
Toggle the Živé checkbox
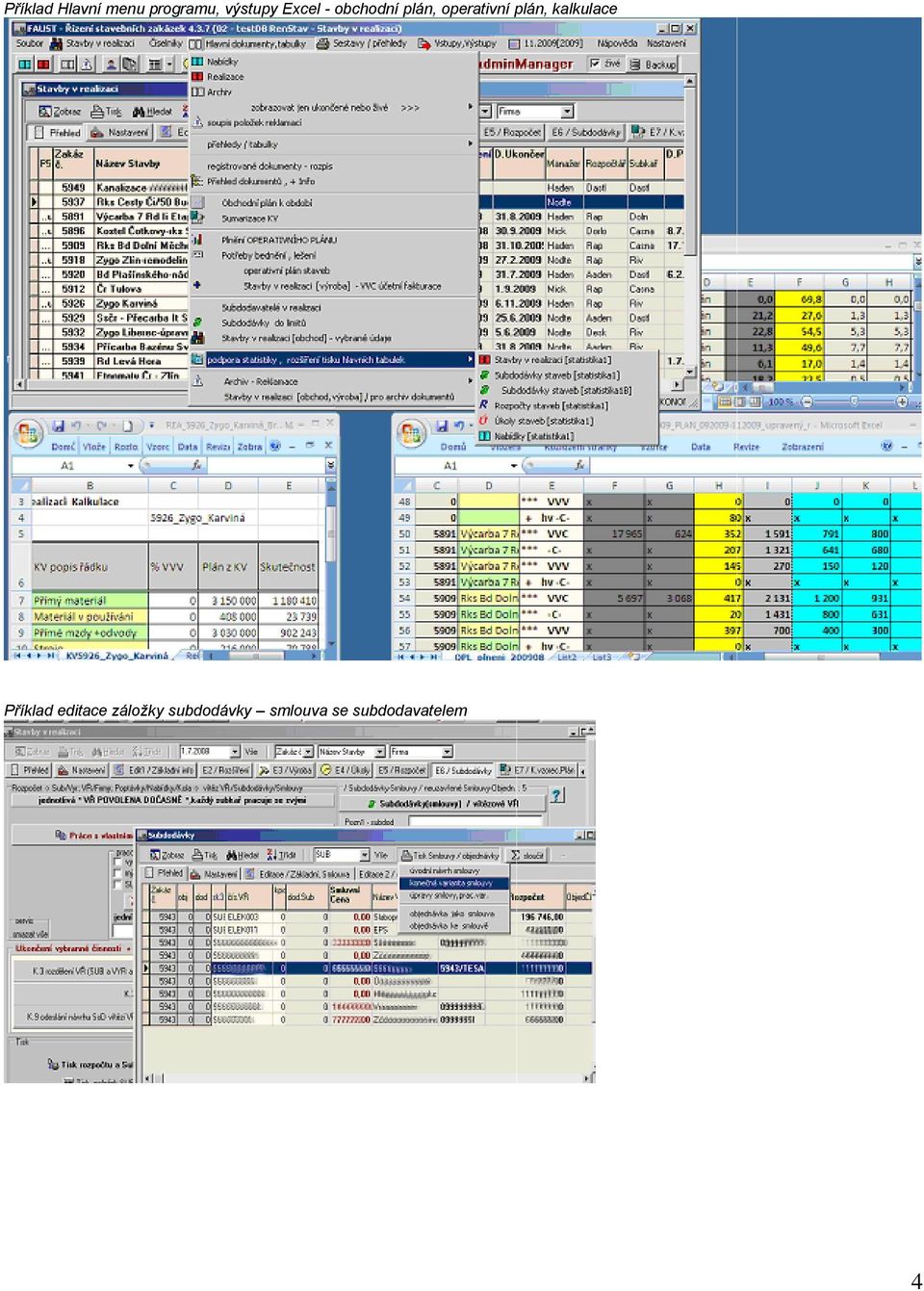click(x=596, y=64)
